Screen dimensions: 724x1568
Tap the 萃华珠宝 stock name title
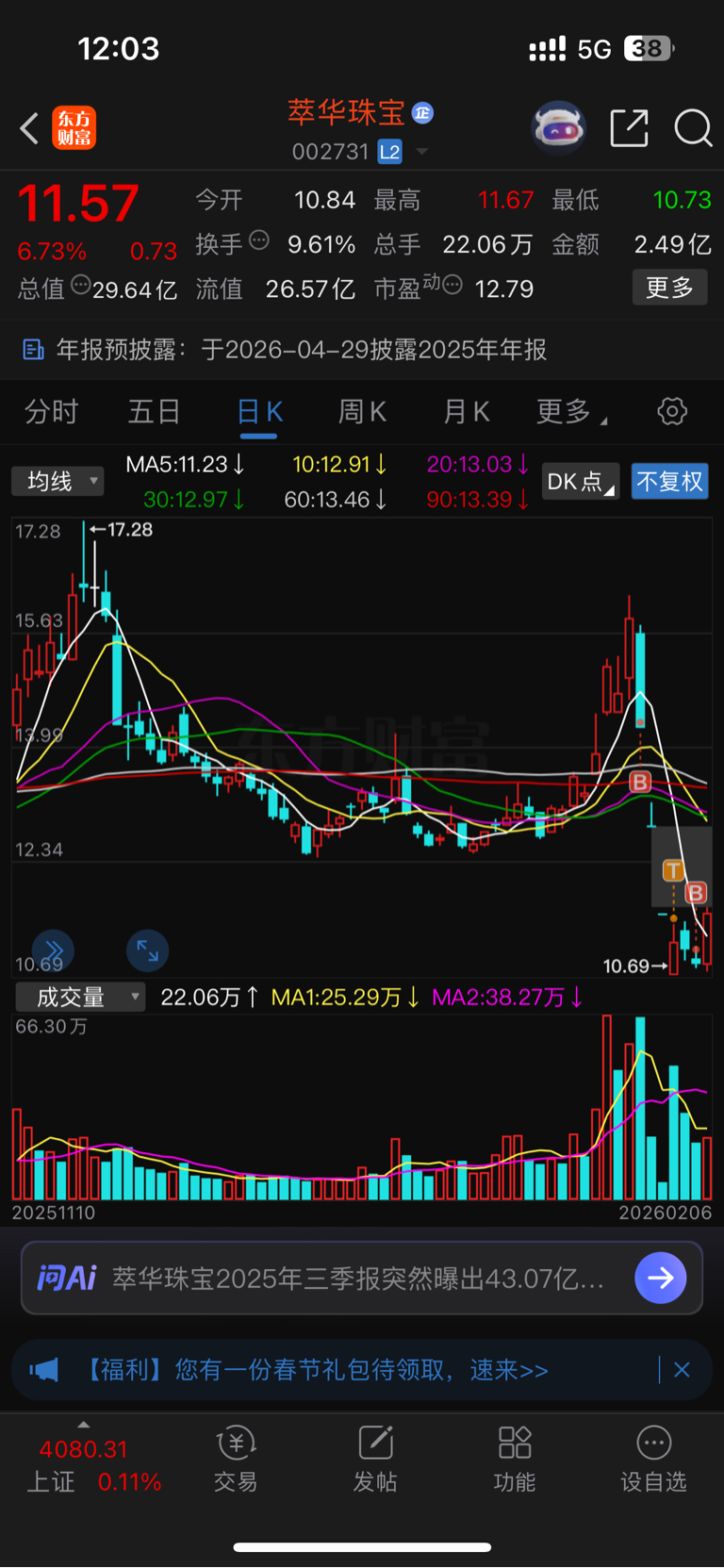coord(346,112)
